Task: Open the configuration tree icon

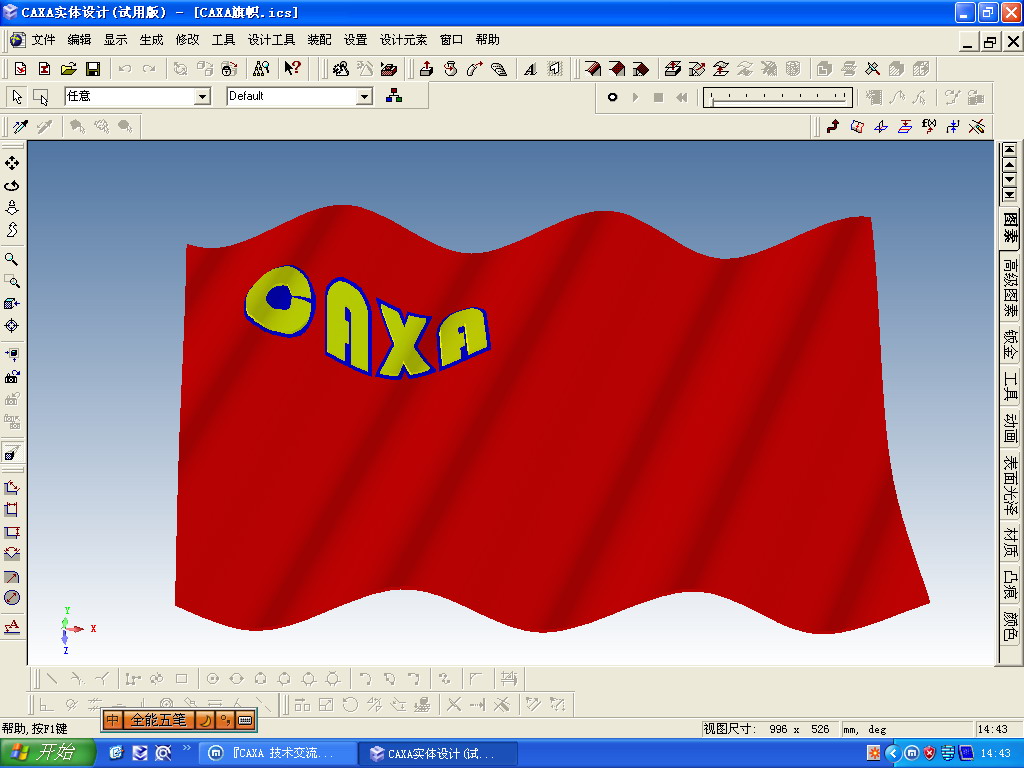Action: coord(394,96)
